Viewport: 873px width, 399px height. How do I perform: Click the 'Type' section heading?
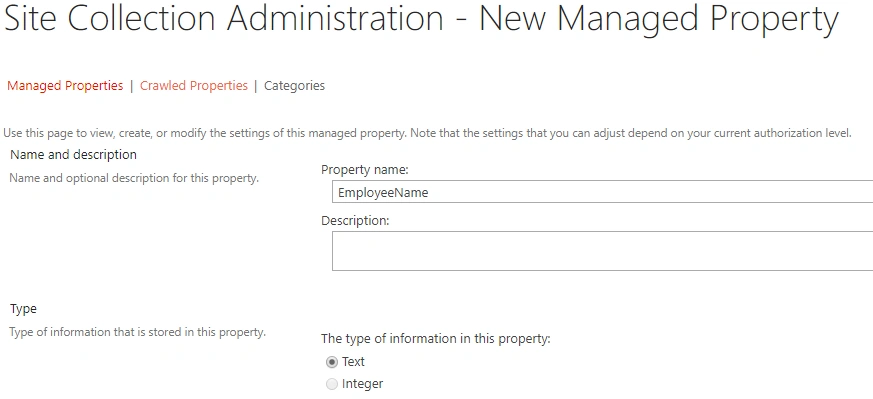[23, 309]
